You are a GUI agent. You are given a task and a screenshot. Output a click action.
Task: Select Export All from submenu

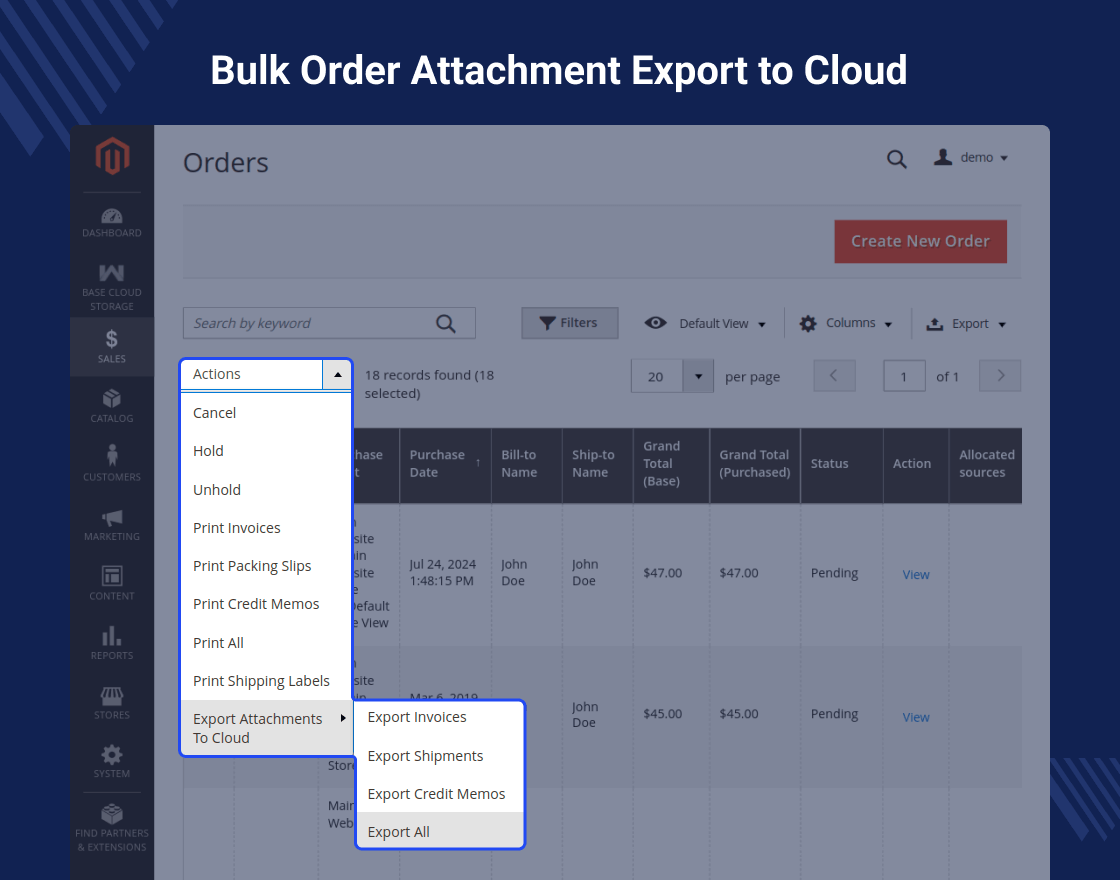[x=399, y=832]
